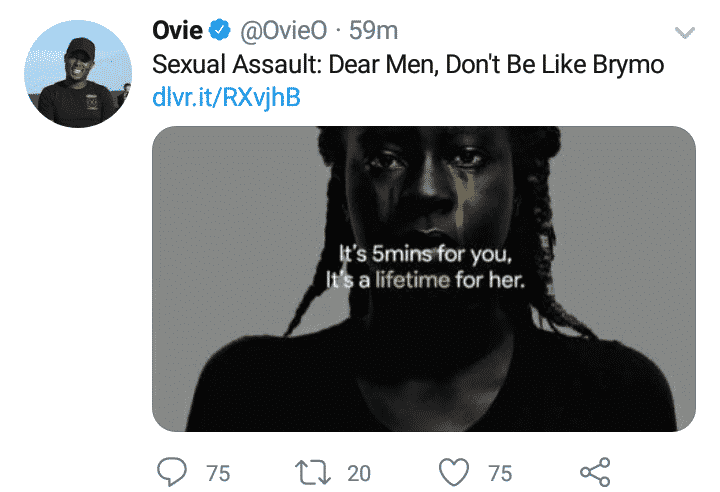
Task: Click the like count 75 next to heart
Action: coord(500,471)
